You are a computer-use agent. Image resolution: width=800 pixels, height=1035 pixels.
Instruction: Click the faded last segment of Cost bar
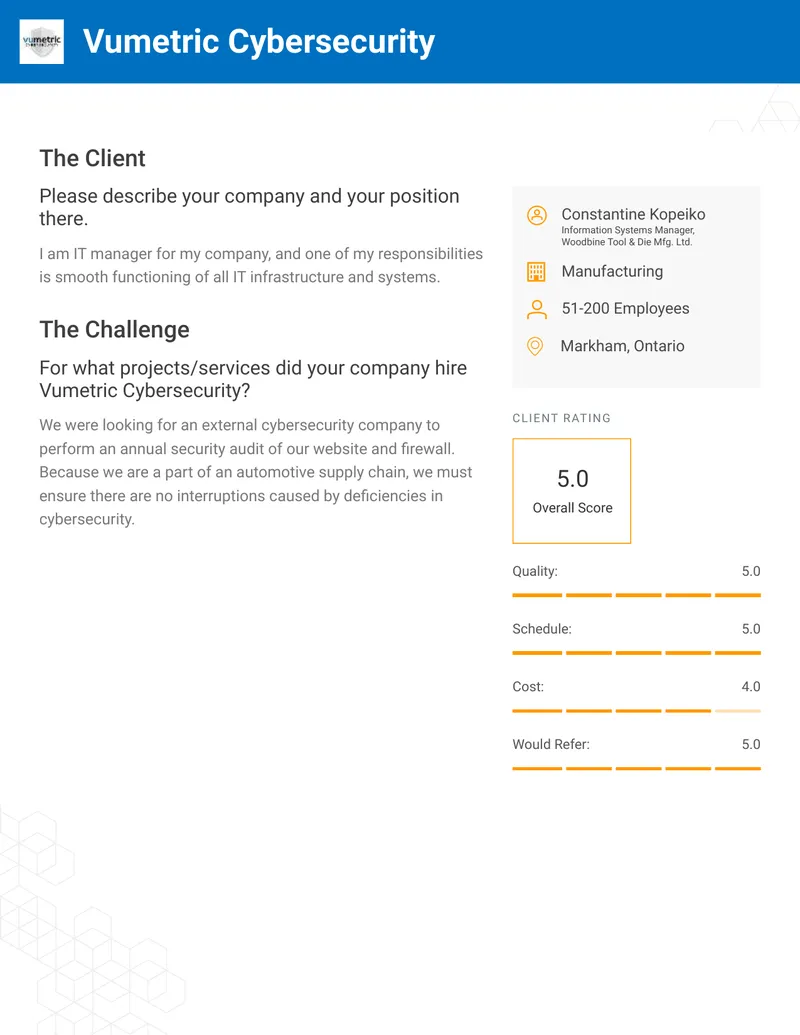pos(738,711)
